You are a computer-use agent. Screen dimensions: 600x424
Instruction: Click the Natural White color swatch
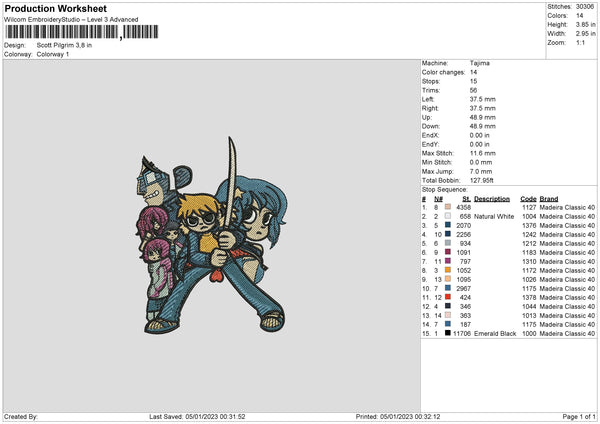[x=448, y=216]
